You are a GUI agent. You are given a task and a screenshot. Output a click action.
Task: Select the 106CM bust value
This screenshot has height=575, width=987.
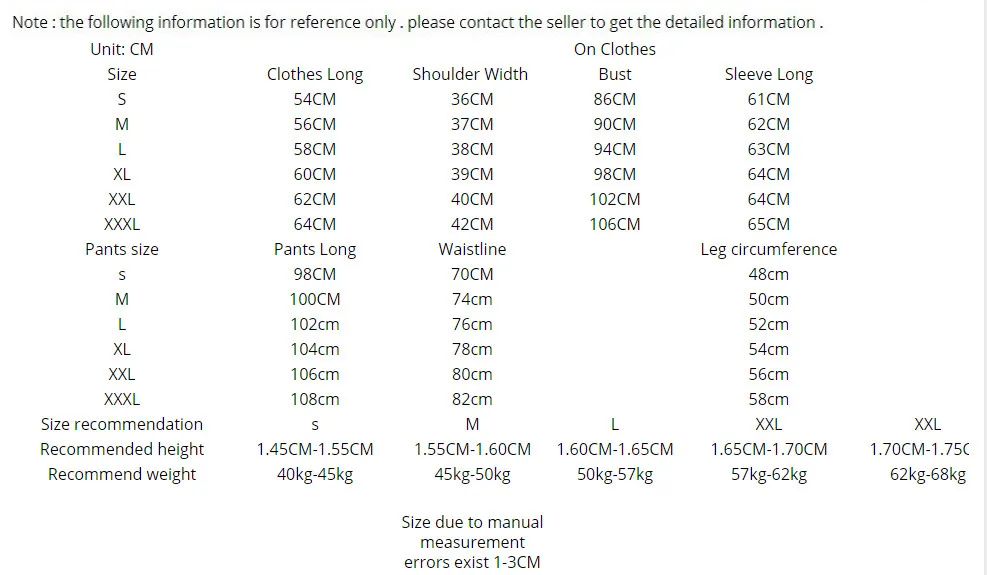point(615,224)
